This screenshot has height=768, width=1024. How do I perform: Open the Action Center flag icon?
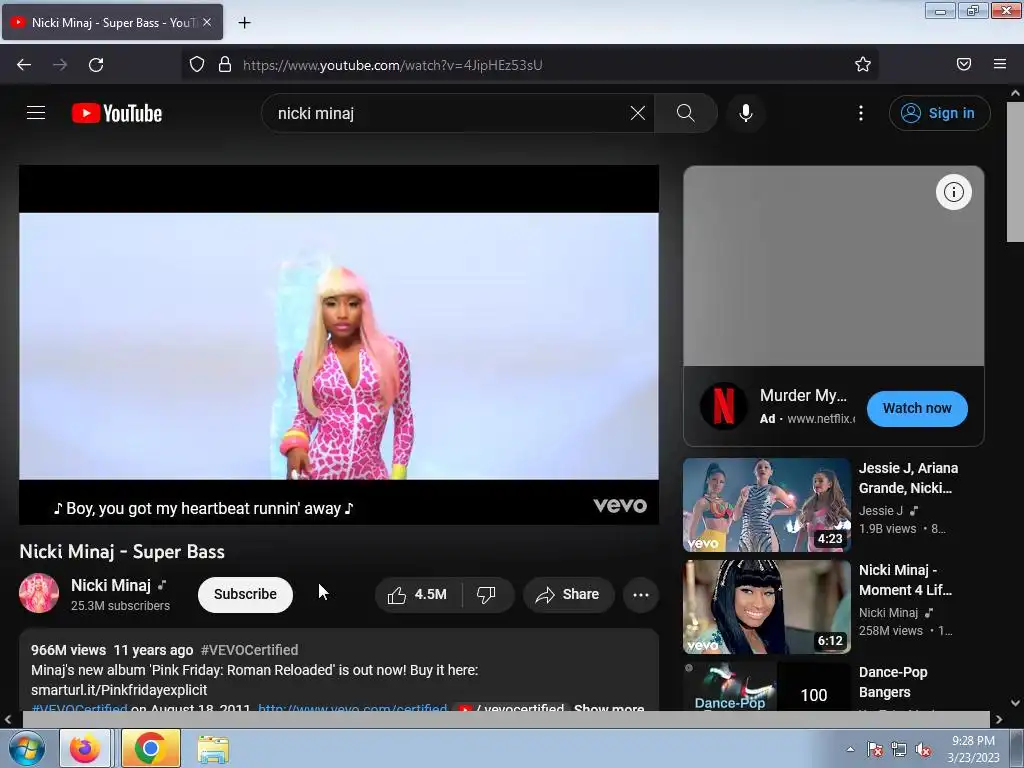coord(875,750)
